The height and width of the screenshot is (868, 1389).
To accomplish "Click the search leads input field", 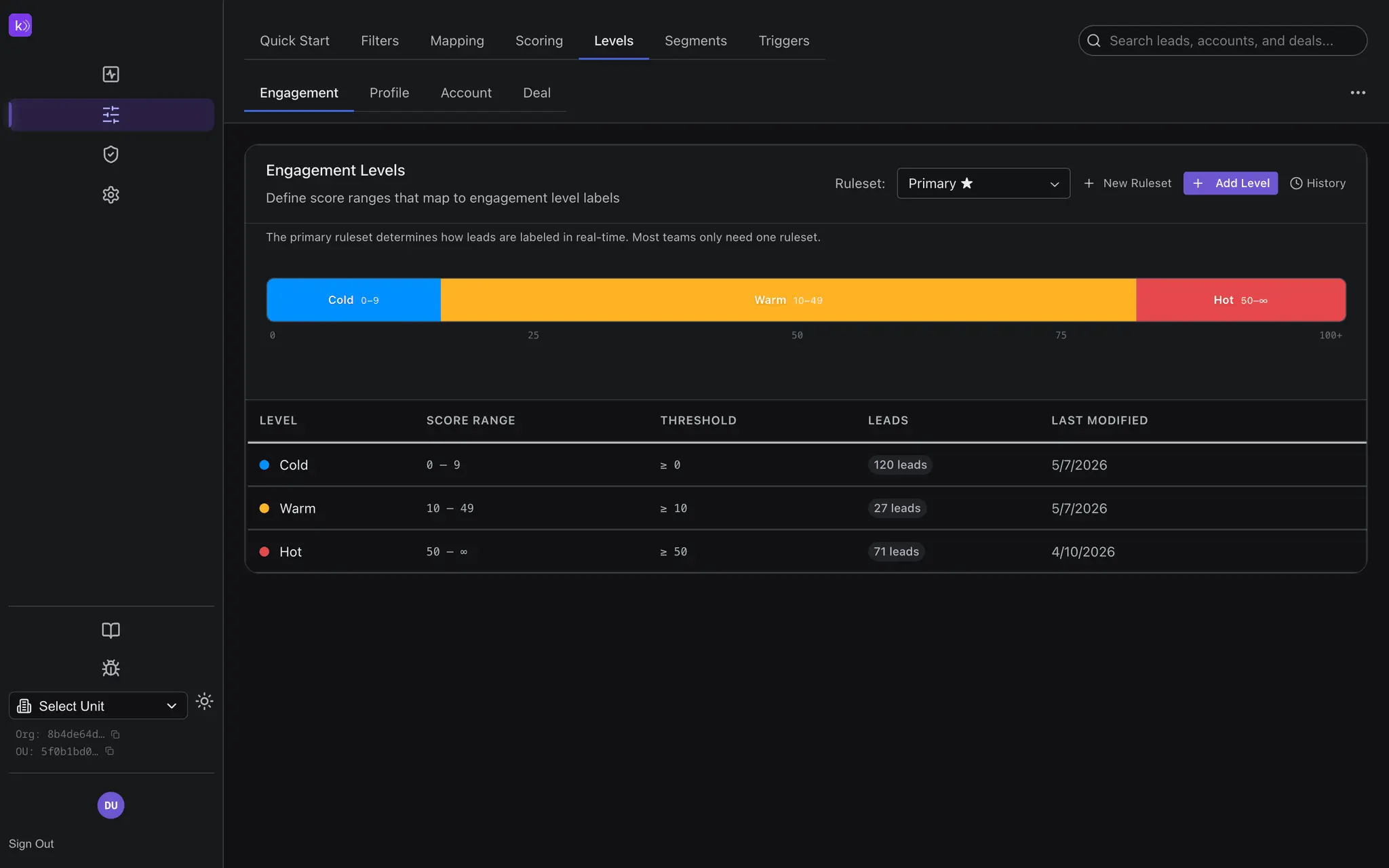I will 1223,41.
